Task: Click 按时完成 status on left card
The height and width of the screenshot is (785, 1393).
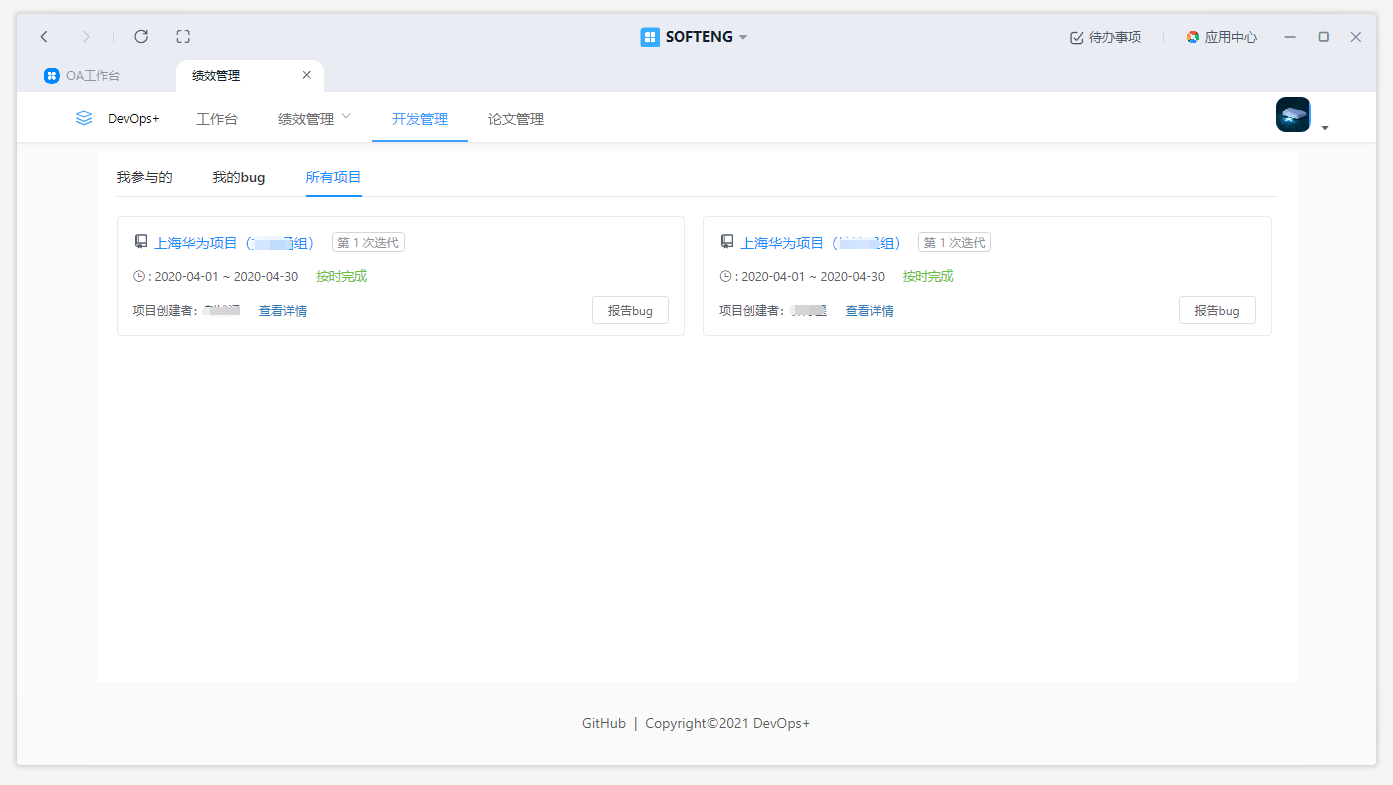Action: 342,276
